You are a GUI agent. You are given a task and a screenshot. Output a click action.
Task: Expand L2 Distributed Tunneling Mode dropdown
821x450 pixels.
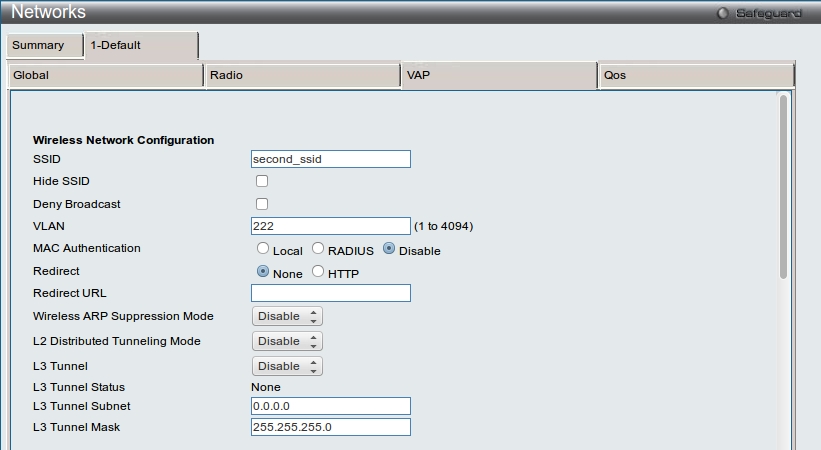287,341
